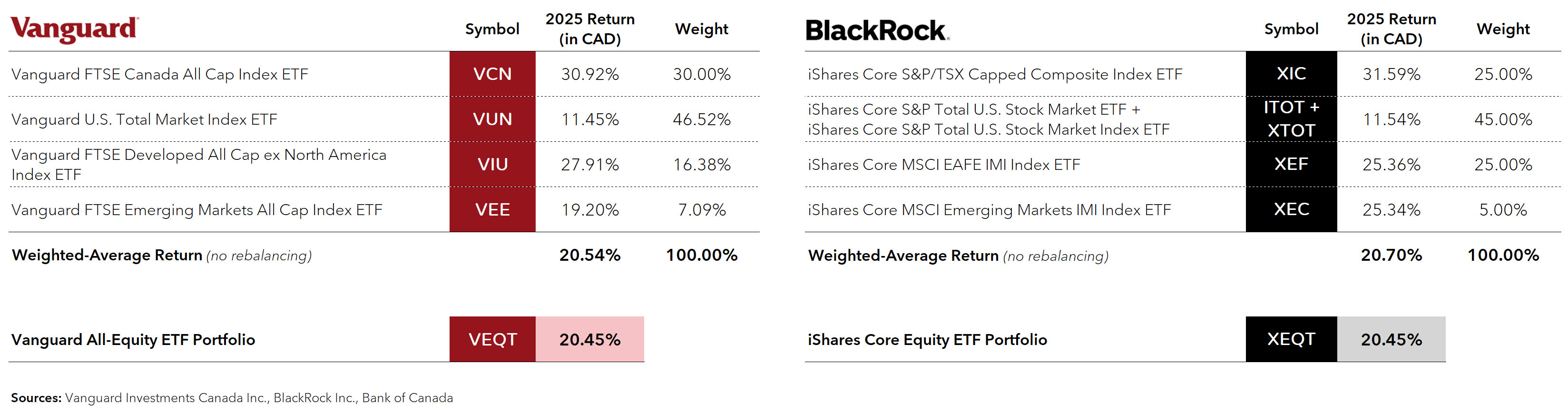Click the XEC symbol cell

click(1291, 209)
